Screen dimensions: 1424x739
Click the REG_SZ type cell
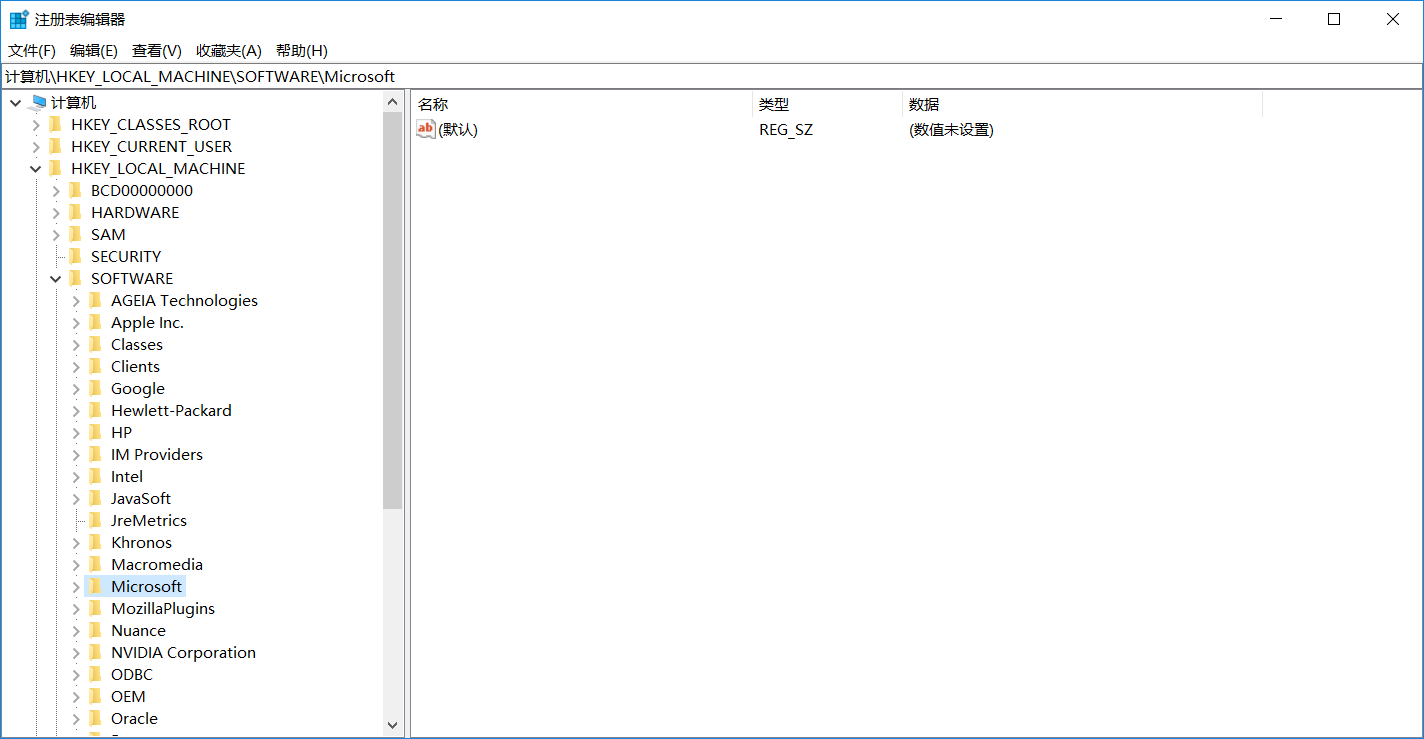786,130
